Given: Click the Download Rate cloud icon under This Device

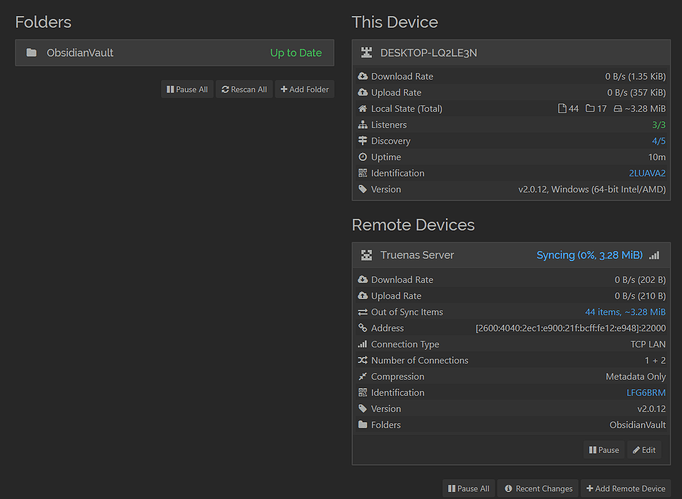Looking at the screenshot, I should (x=362, y=77).
